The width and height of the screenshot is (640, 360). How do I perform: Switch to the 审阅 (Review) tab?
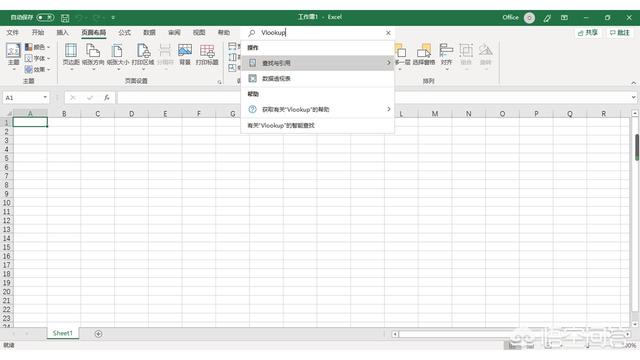pyautogui.click(x=174, y=32)
